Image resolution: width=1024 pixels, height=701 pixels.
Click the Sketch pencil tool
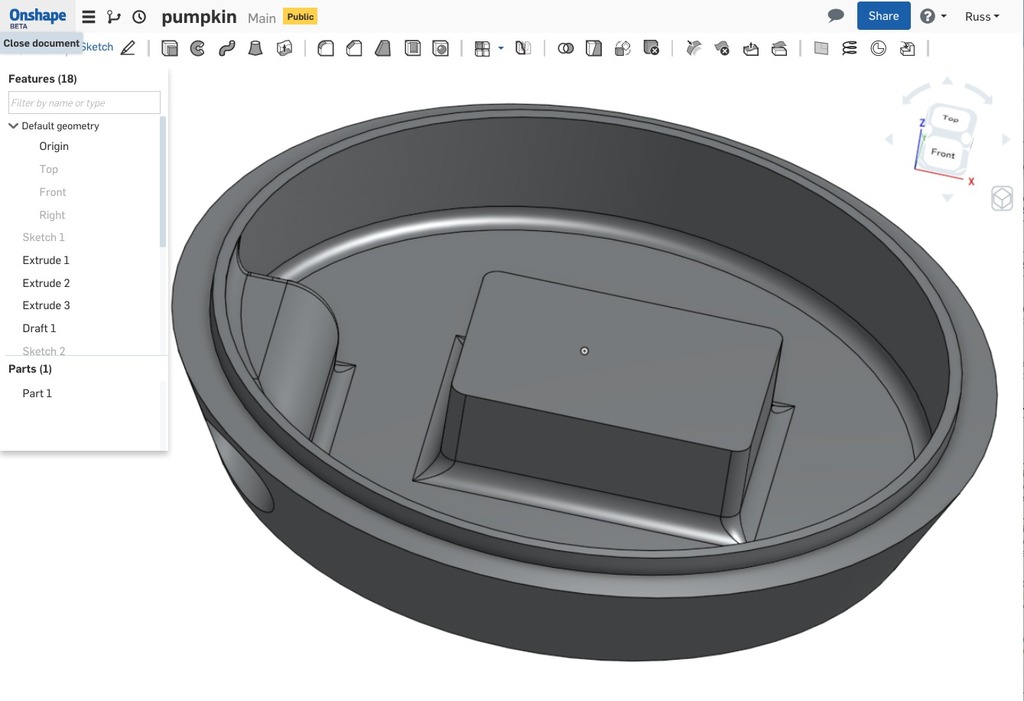click(128, 48)
